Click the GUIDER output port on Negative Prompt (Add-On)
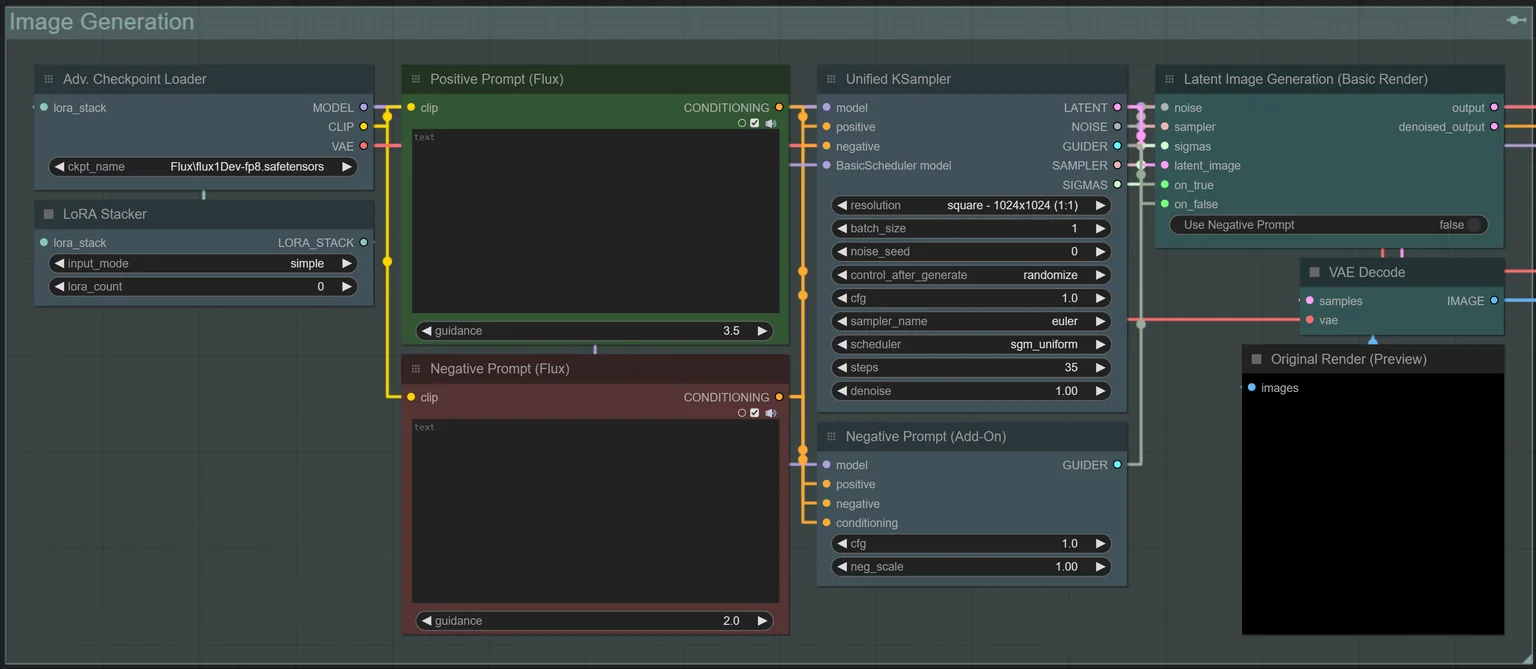This screenshot has height=669, width=1536. pos(1117,465)
